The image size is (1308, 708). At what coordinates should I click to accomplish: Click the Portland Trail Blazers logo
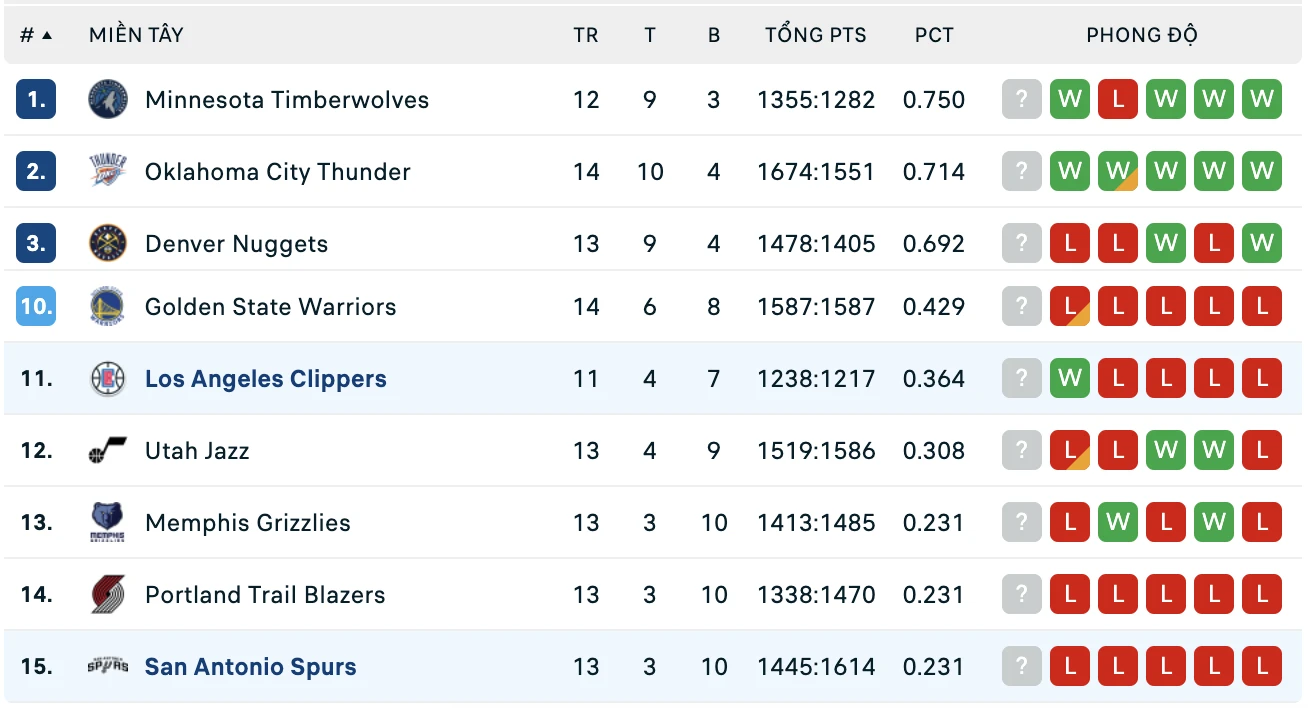pos(108,595)
